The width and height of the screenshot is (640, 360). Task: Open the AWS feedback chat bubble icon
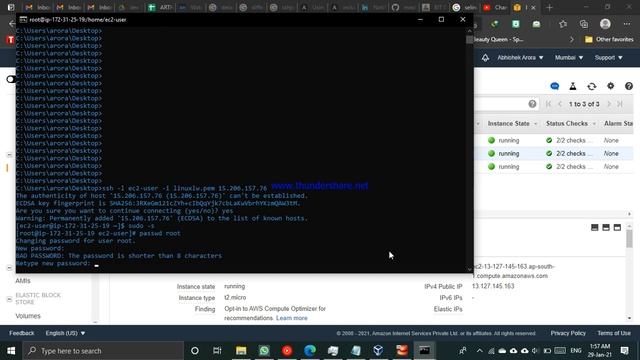554,86
